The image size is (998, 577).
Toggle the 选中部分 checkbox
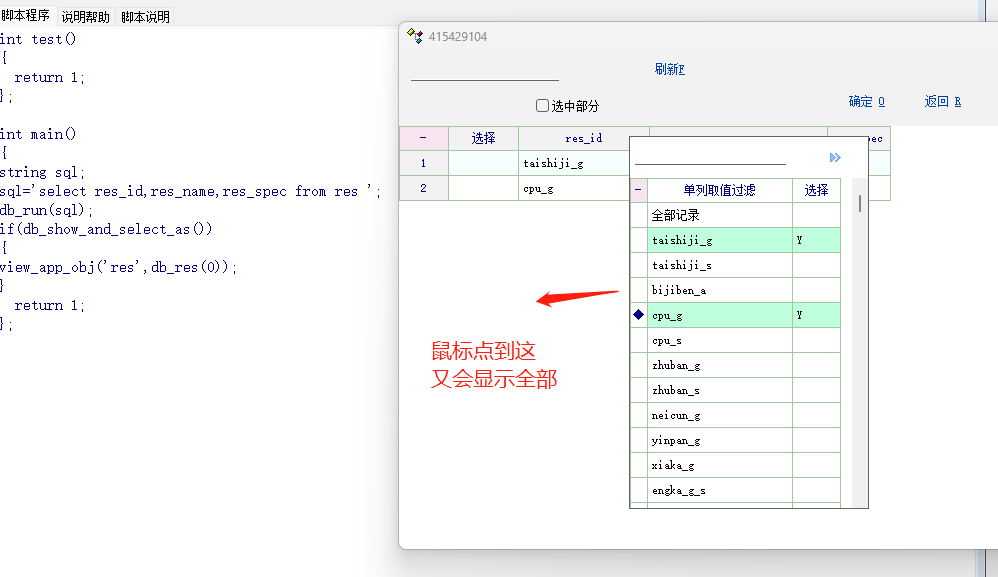coord(543,105)
